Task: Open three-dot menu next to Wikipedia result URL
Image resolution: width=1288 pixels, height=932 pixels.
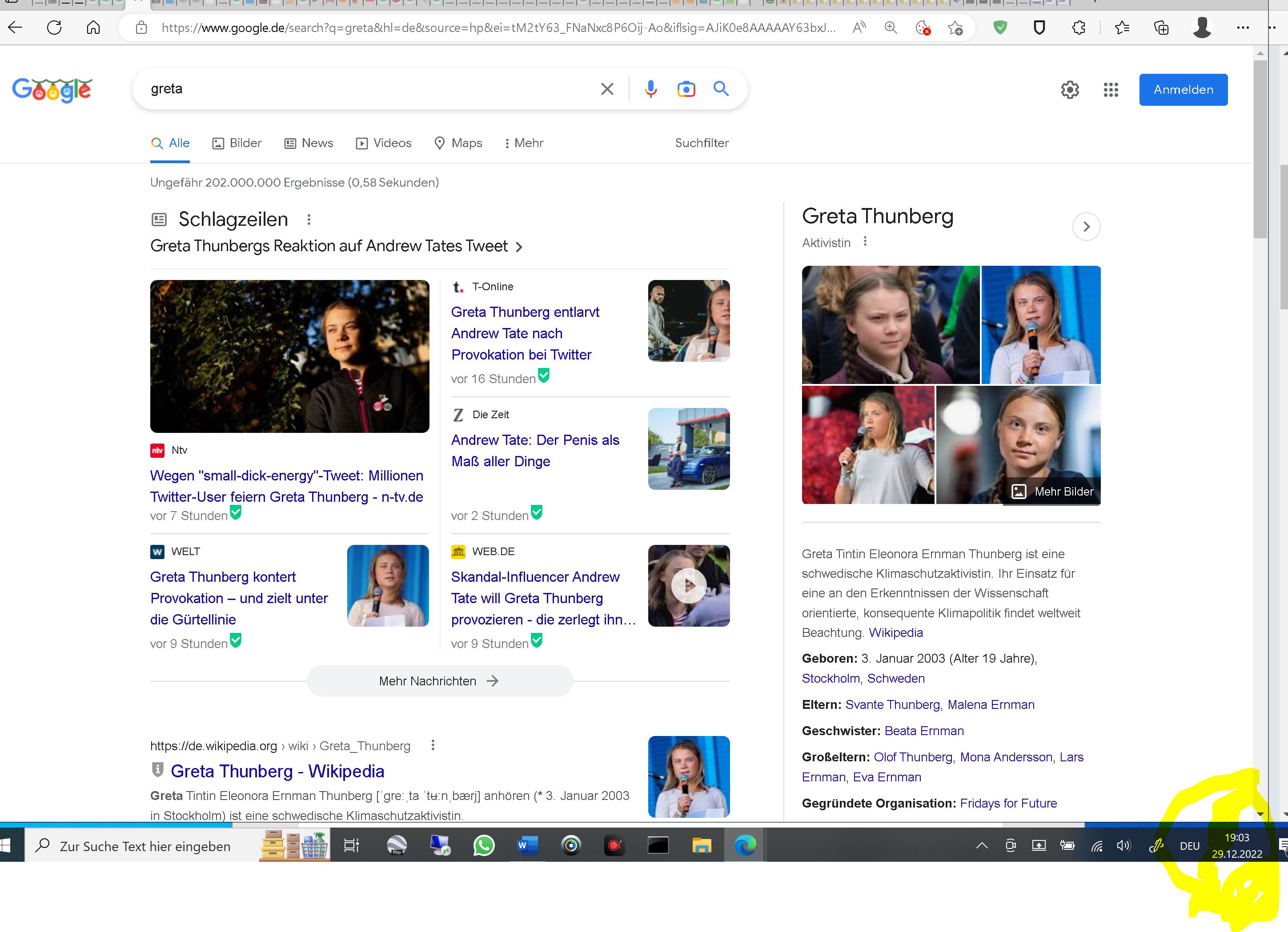Action: click(433, 745)
